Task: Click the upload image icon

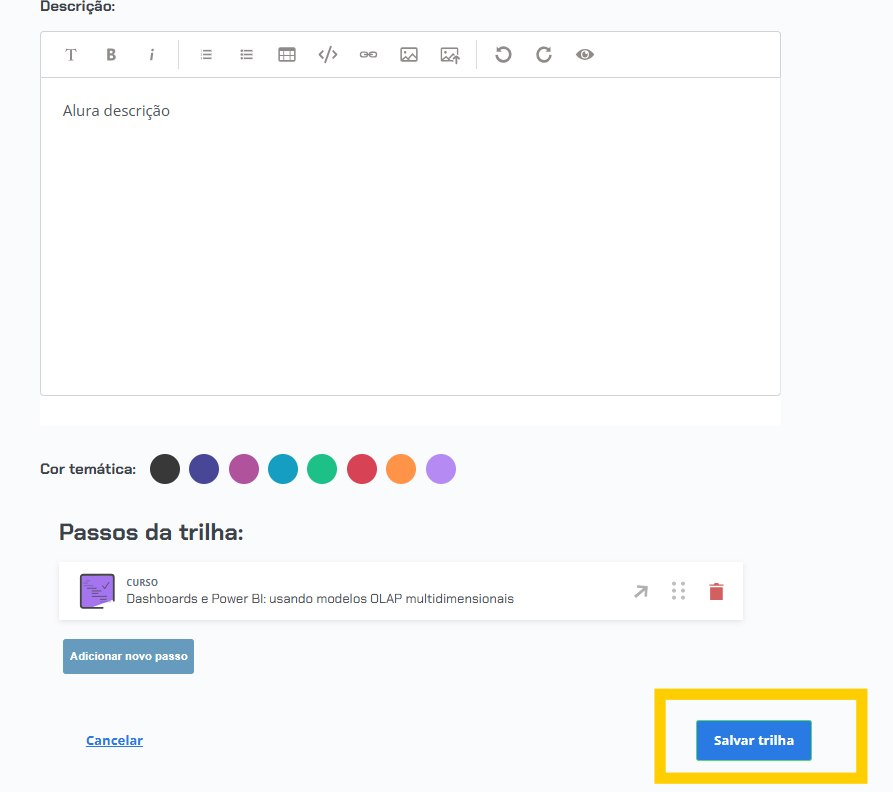Action: [450, 55]
